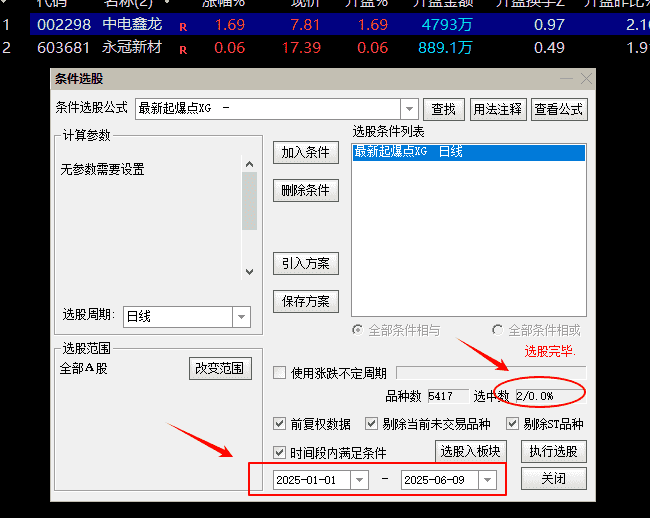Toggle 剔除当前未交易品种 checkbox
650x518 pixels.
[x=371, y=424]
